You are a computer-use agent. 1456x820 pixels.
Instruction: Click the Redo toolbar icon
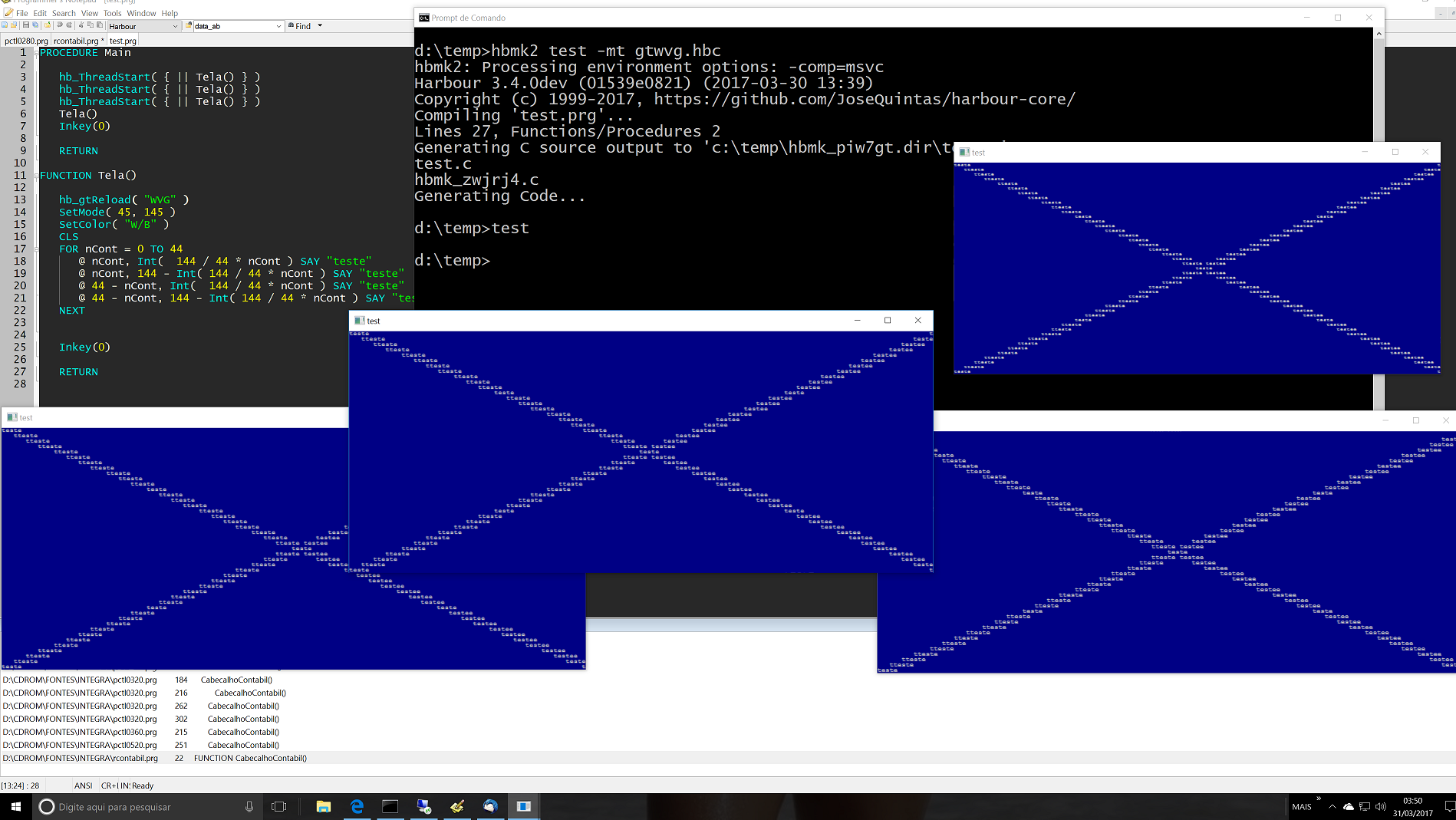point(69,25)
